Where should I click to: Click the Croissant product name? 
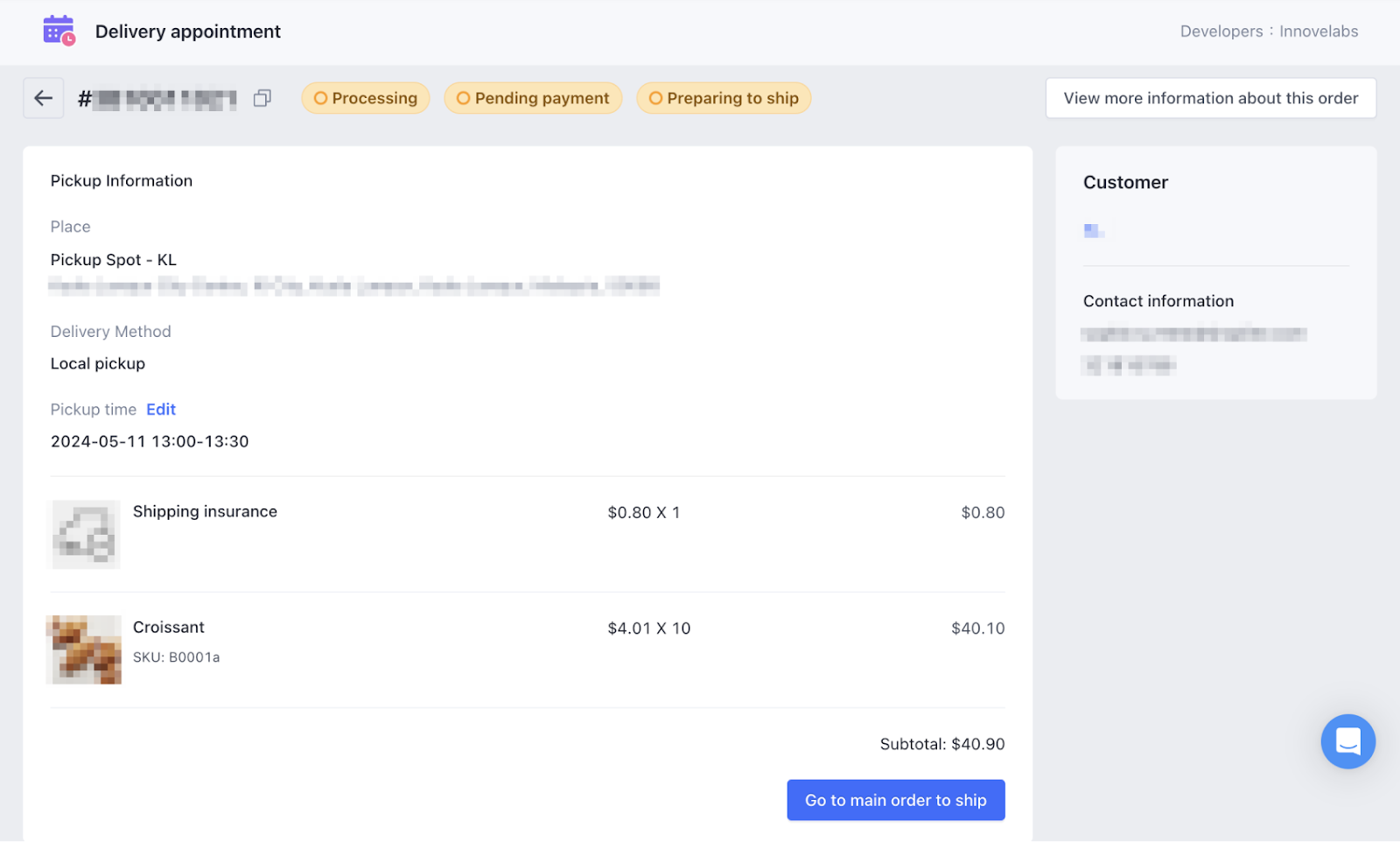(x=169, y=628)
